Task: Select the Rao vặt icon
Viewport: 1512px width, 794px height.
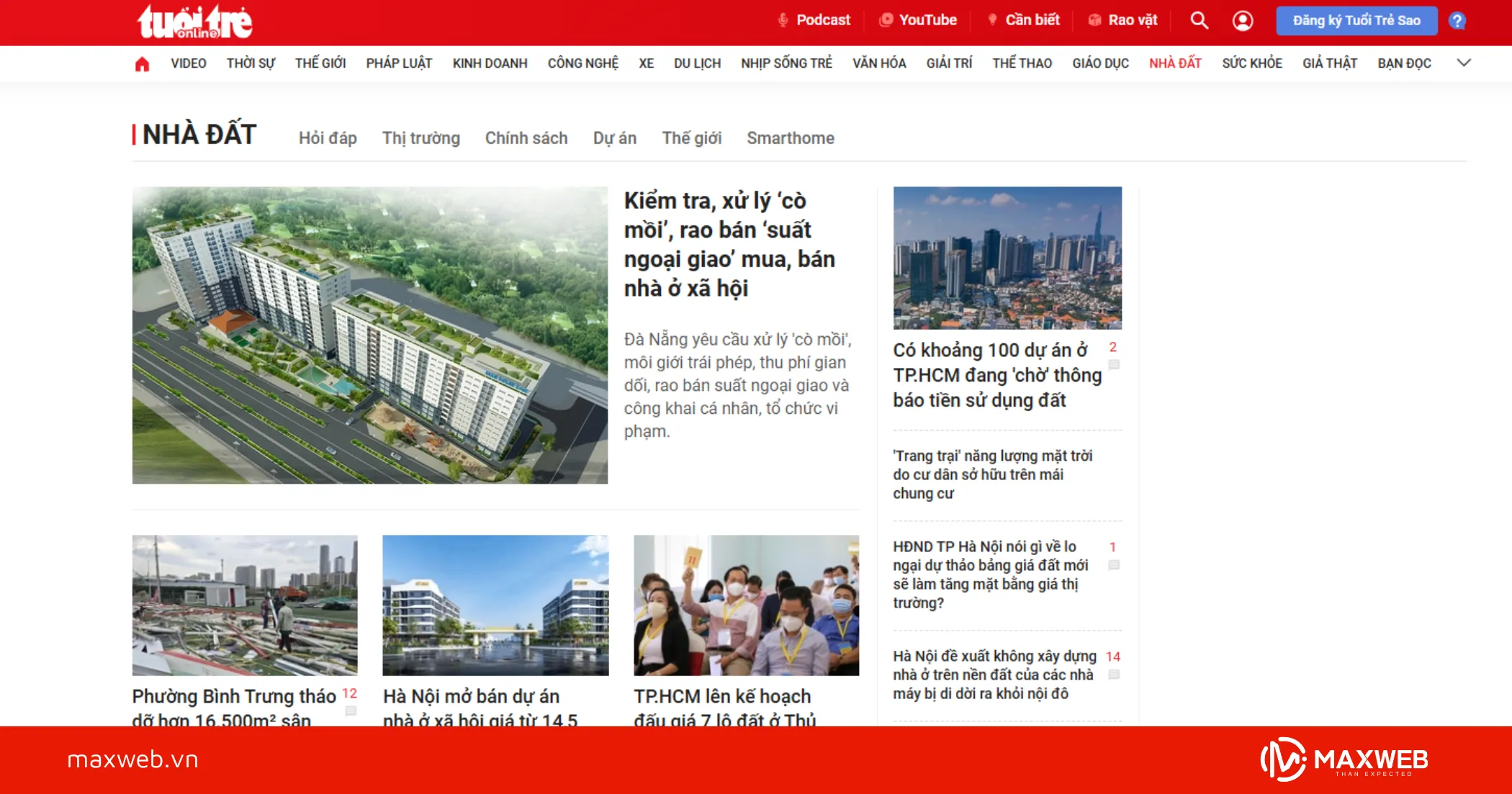Action: click(1095, 19)
